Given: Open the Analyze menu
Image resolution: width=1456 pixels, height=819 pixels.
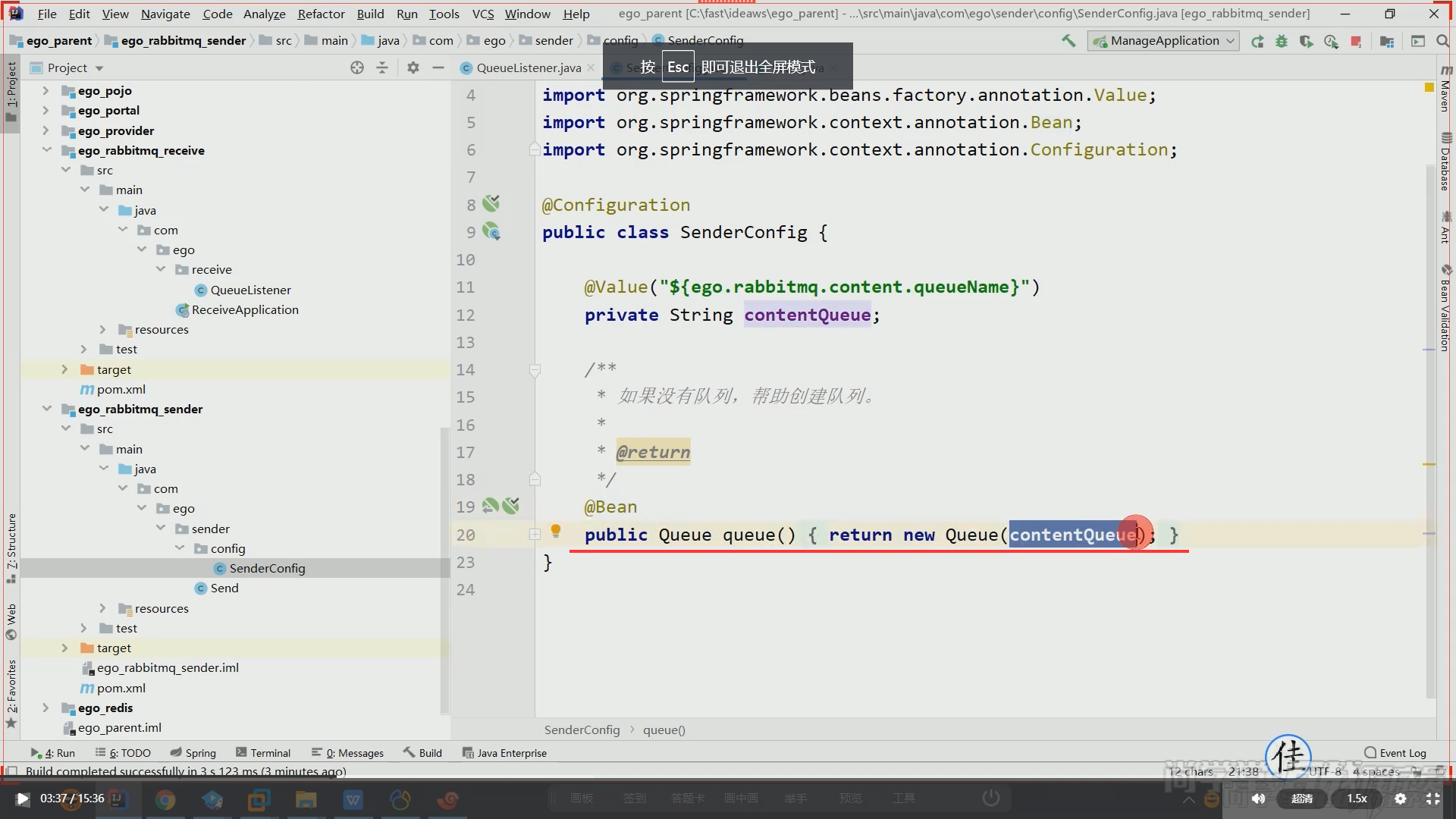Looking at the screenshot, I should (x=264, y=14).
